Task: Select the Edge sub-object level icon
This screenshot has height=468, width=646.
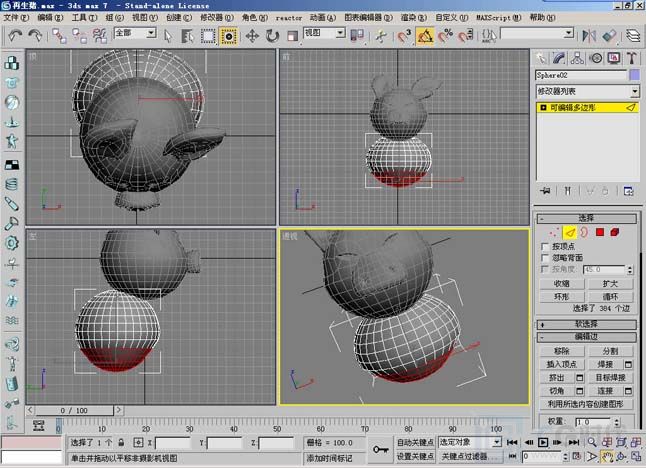Action: 570,233
